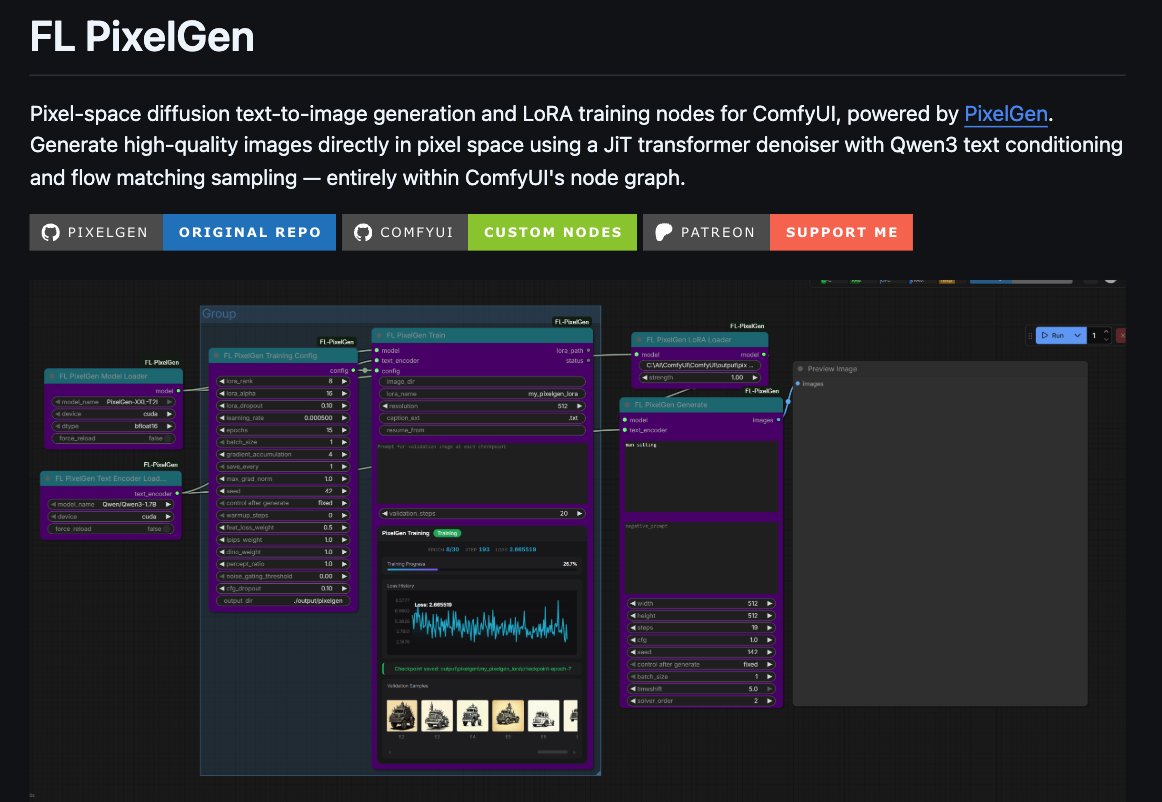This screenshot has height=802, width=1162.
Task: Click the right arrow on resolution in Train node
Action: click(580, 405)
